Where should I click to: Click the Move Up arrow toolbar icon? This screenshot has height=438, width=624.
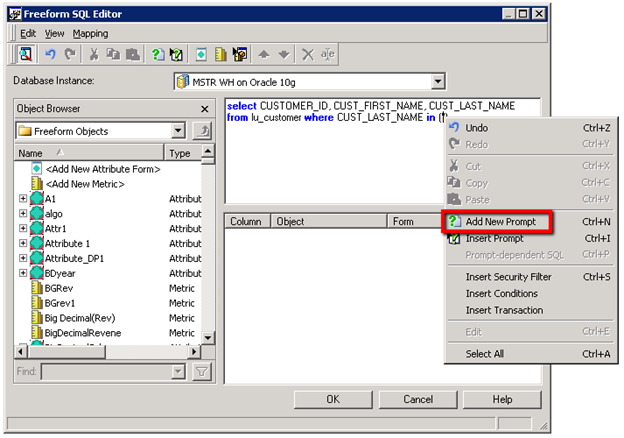[264, 55]
